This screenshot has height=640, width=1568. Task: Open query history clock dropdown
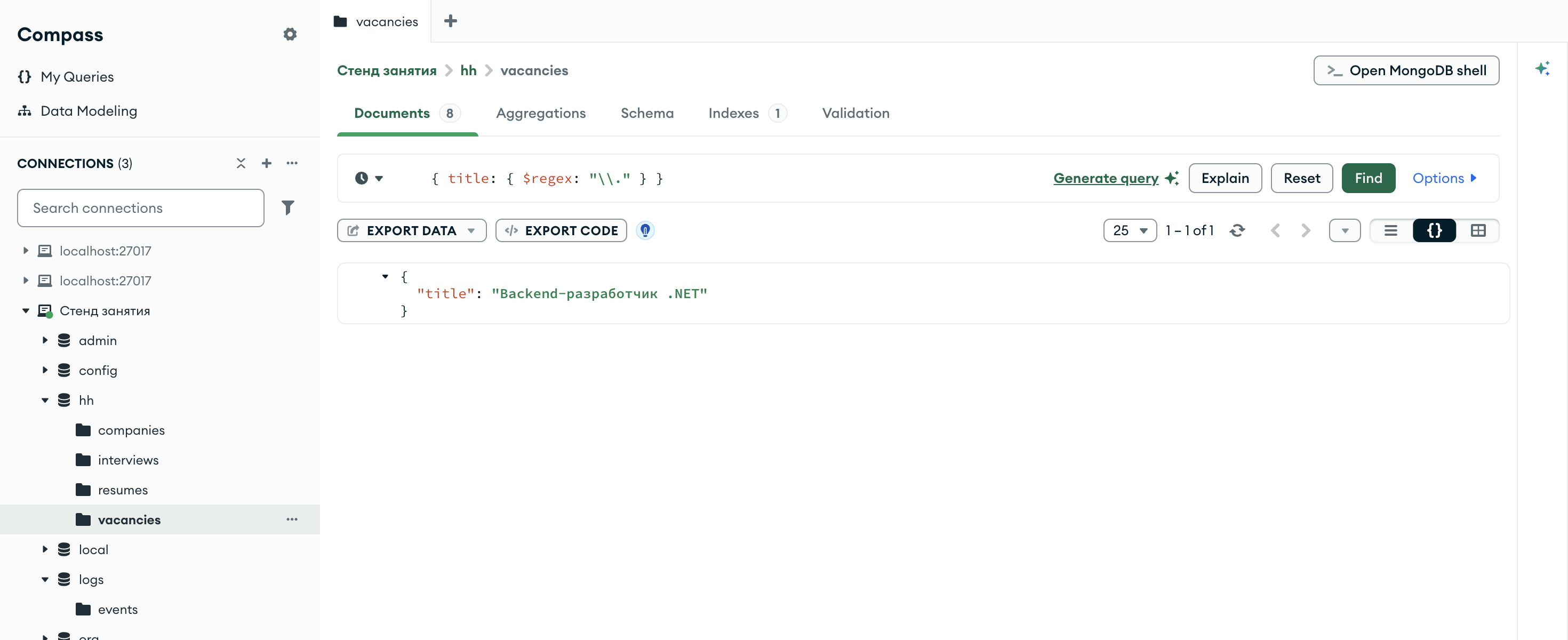(x=369, y=179)
